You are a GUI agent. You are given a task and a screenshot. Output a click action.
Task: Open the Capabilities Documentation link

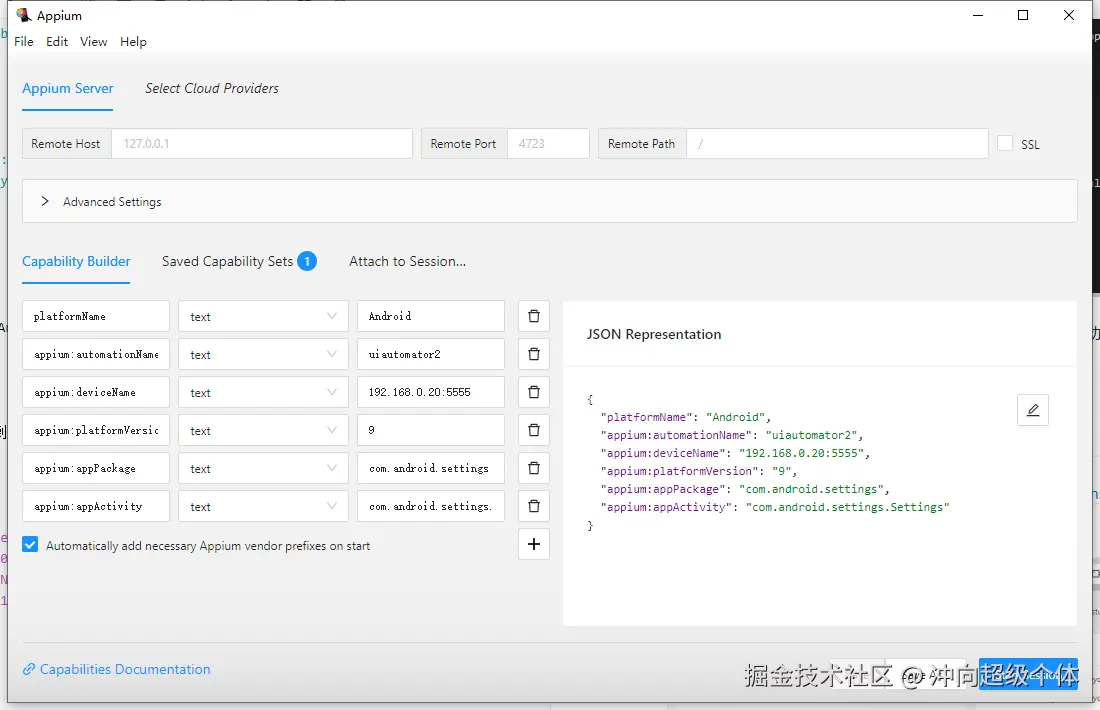tap(116, 669)
